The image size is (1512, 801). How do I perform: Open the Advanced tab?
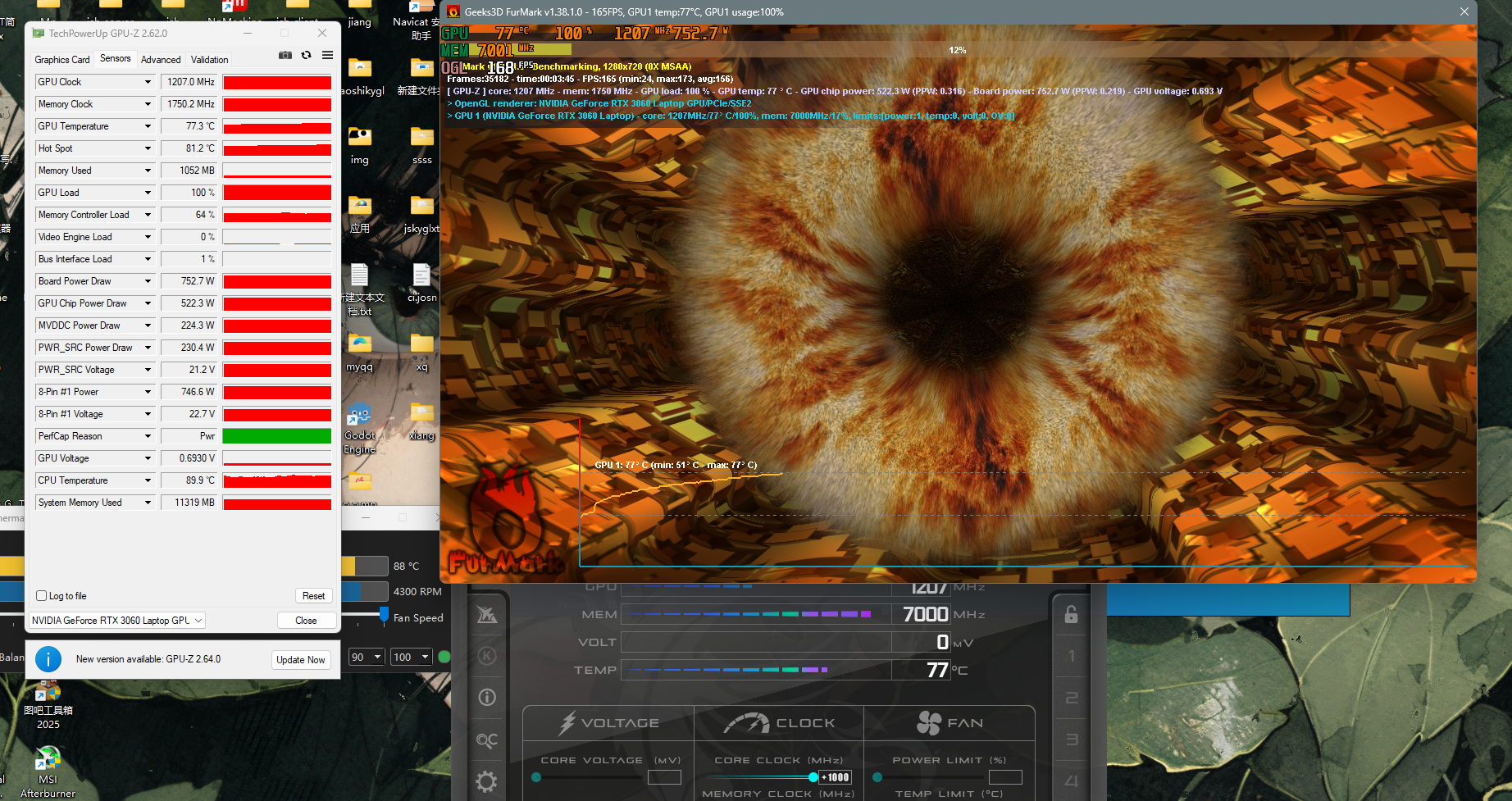161,60
